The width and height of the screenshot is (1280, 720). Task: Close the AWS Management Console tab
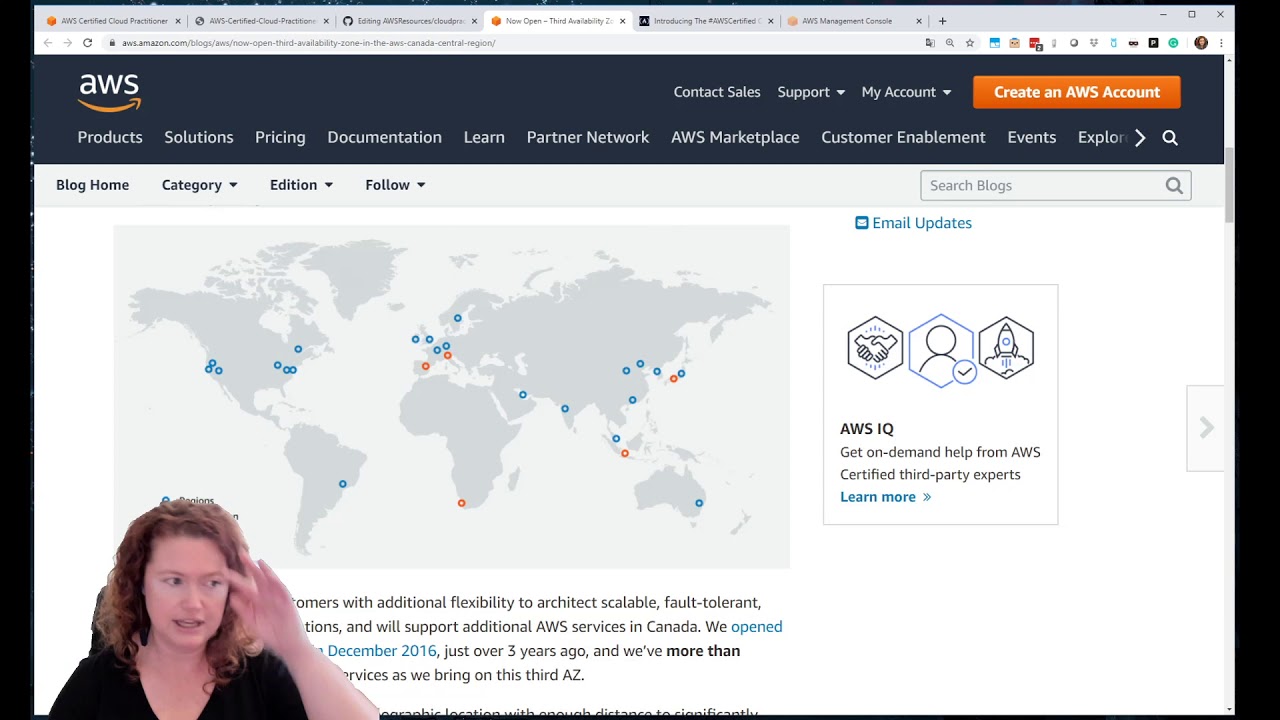[919, 21]
